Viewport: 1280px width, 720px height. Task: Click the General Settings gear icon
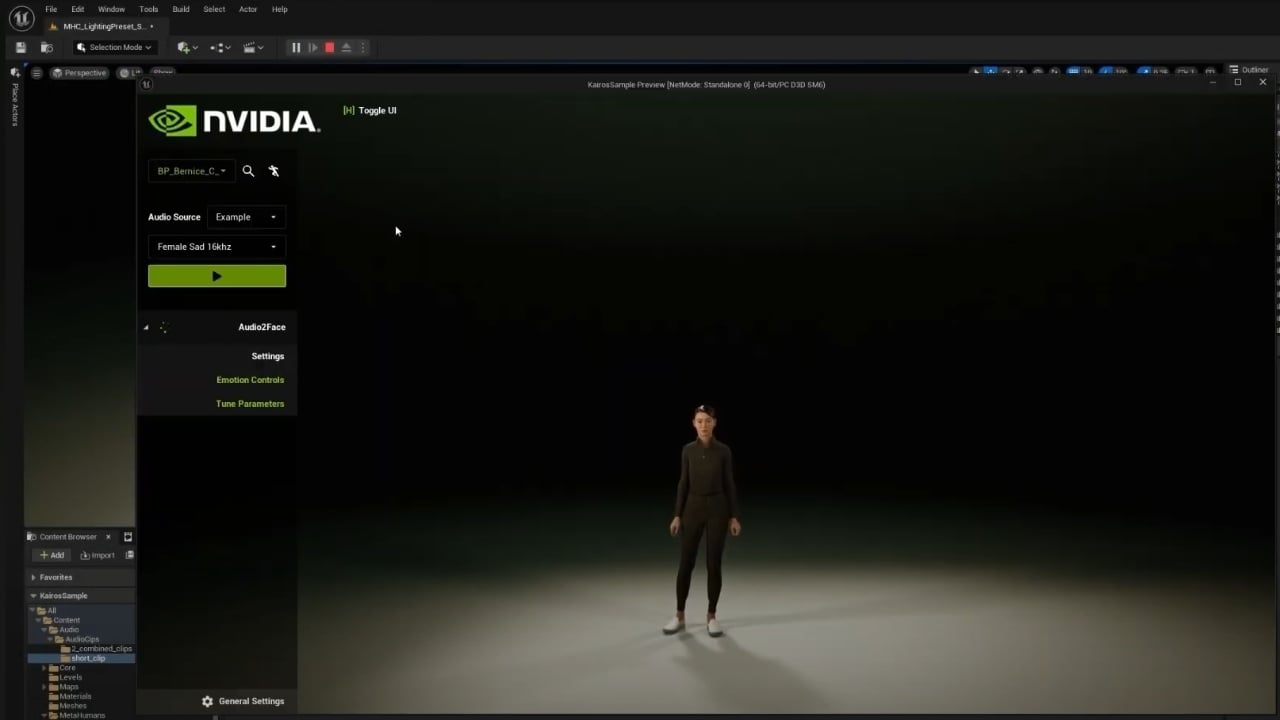point(207,701)
